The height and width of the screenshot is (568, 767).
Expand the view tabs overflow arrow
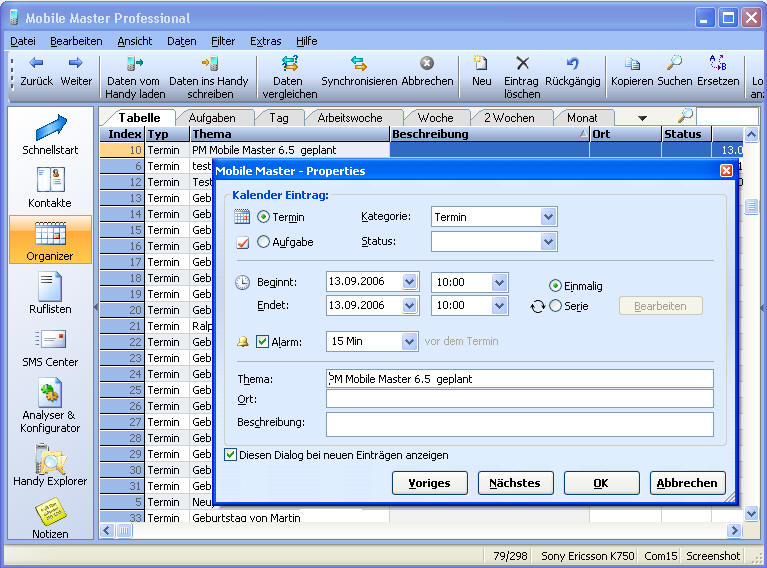pos(643,118)
